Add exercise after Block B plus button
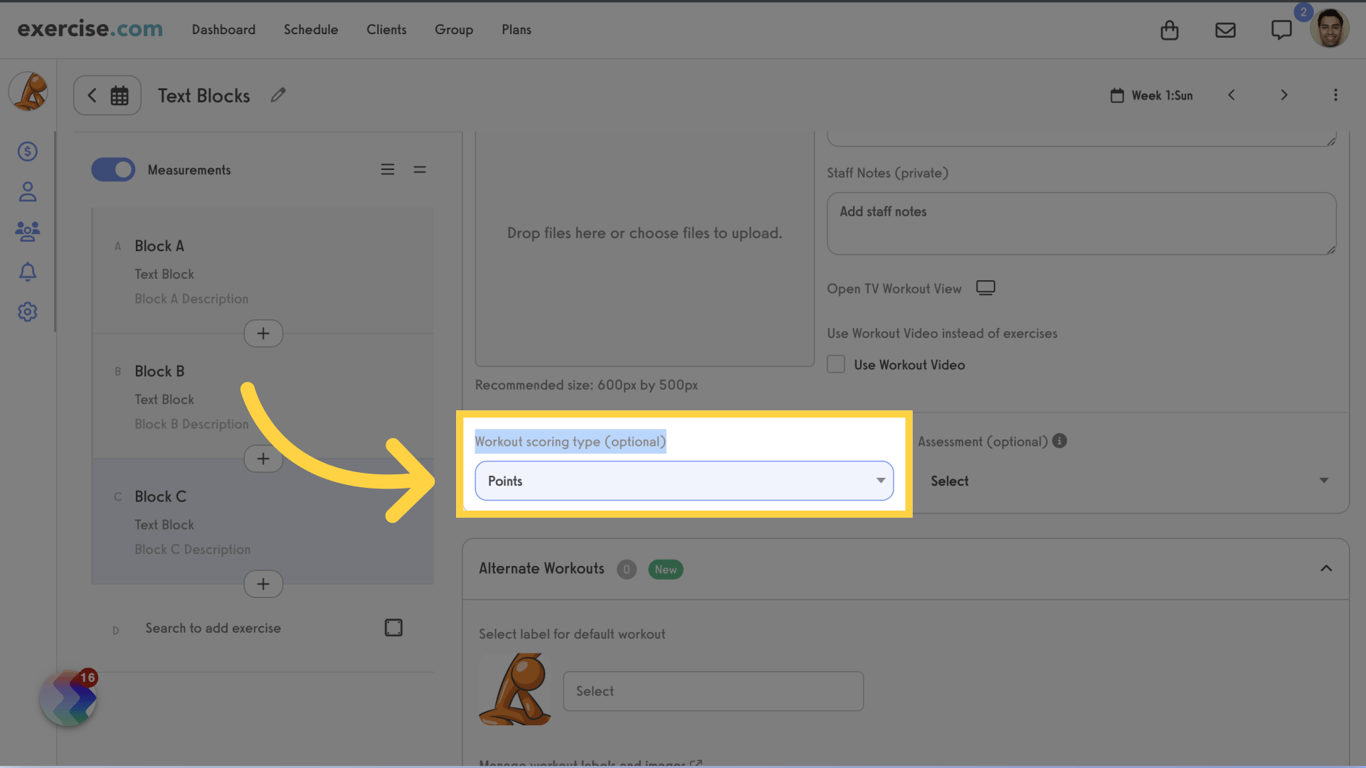 tap(263, 459)
